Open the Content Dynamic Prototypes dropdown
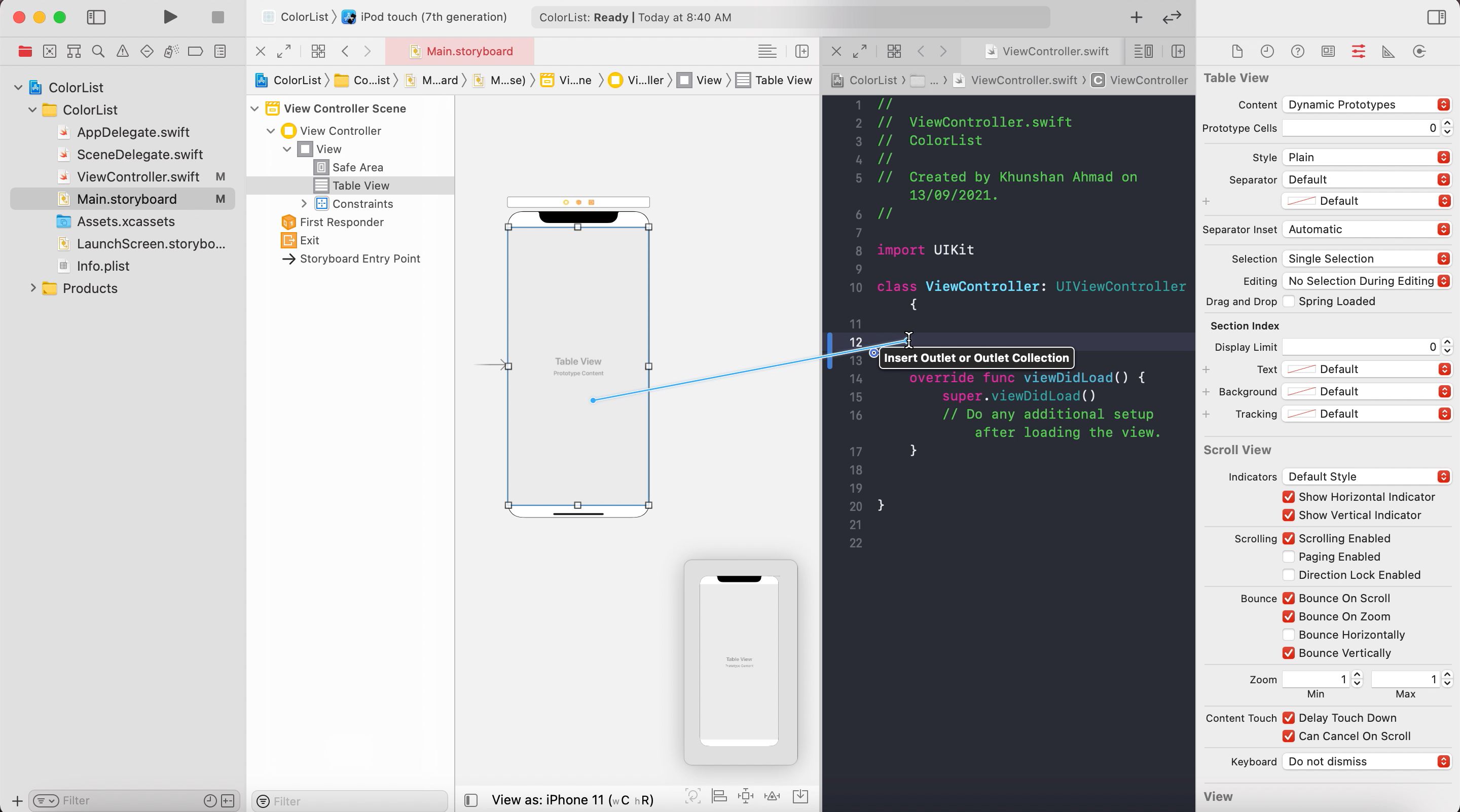This screenshot has height=812, width=1460. (x=1366, y=105)
